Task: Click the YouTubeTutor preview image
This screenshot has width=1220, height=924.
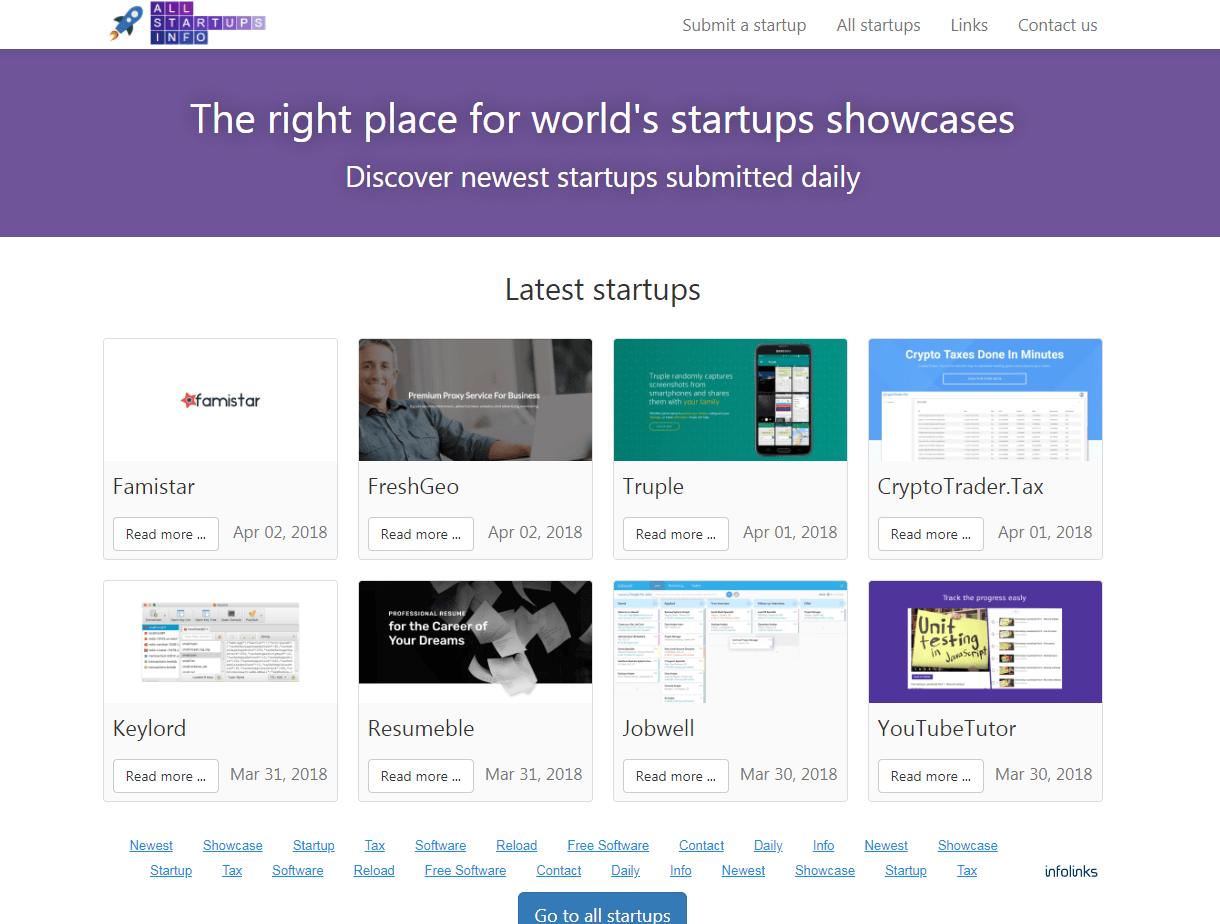Action: pos(985,642)
